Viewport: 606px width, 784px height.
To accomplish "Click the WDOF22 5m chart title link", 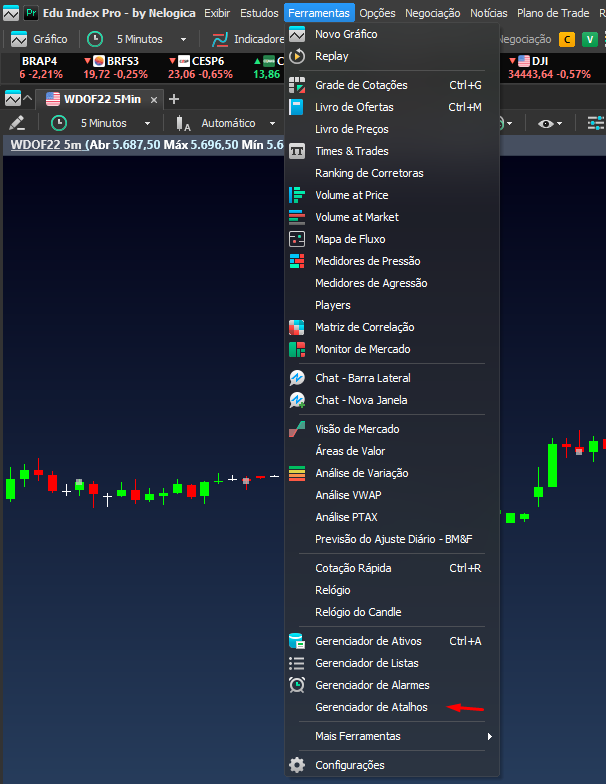I will click(x=46, y=145).
